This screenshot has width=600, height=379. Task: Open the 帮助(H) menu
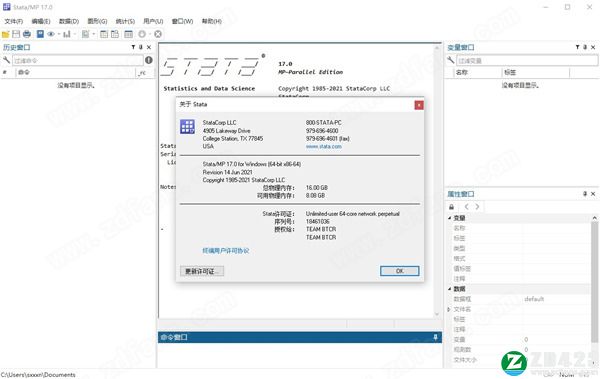[212, 21]
